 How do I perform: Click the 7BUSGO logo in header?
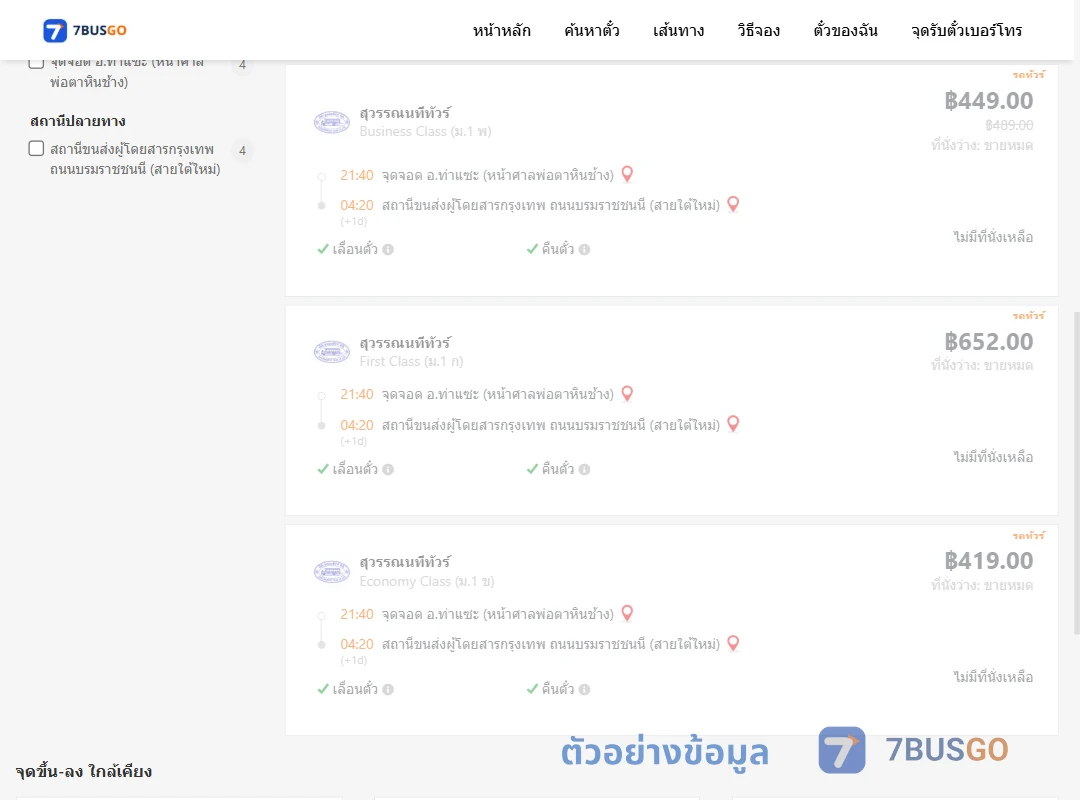85,30
